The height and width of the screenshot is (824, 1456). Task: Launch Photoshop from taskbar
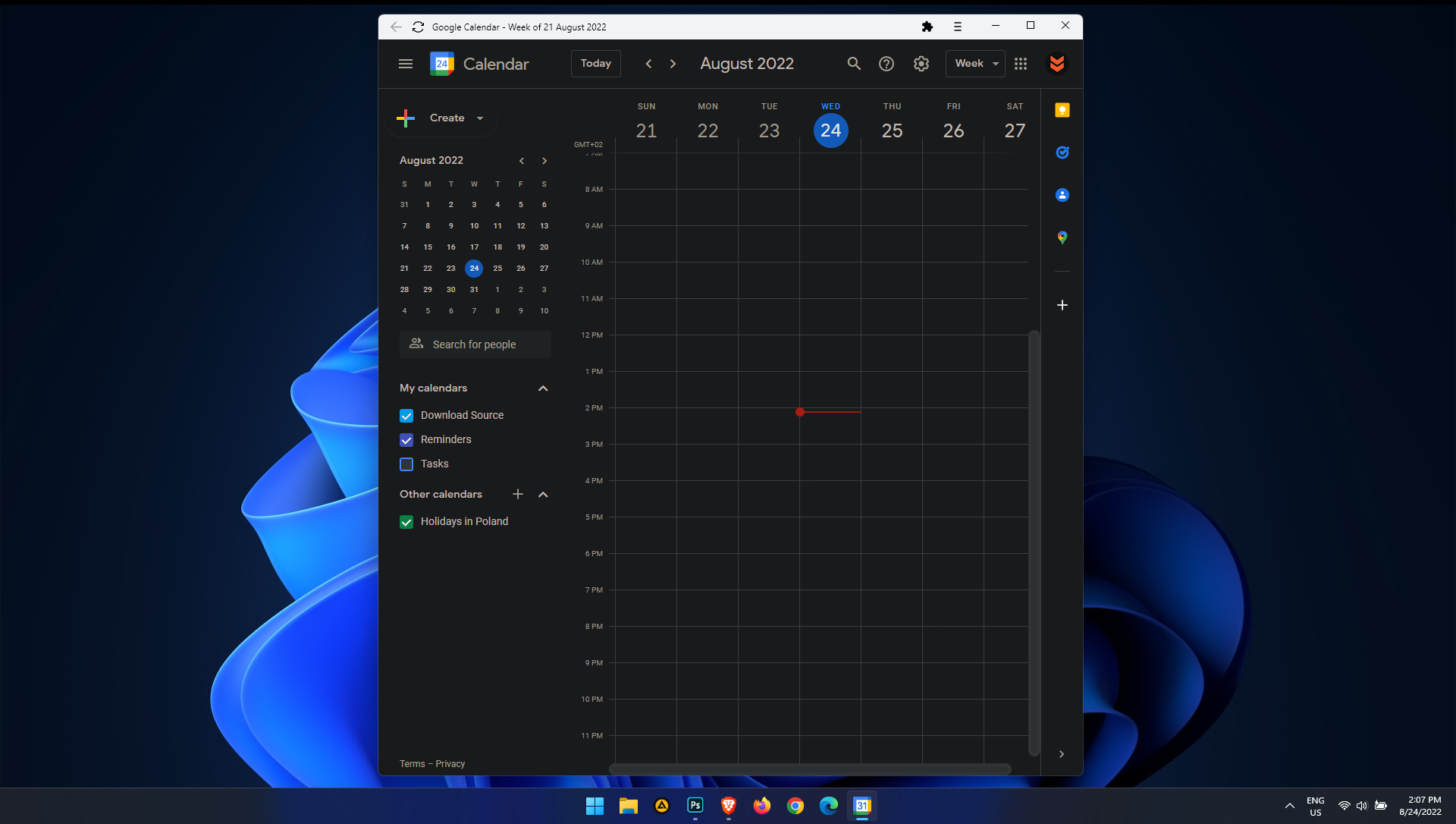pyautogui.click(x=695, y=806)
